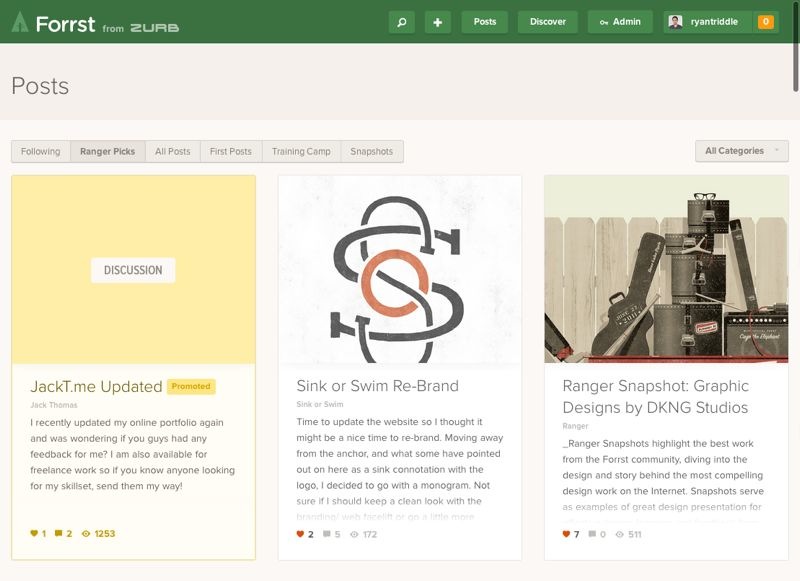Click comment icon on Sink or Swim post

pyautogui.click(x=327, y=534)
